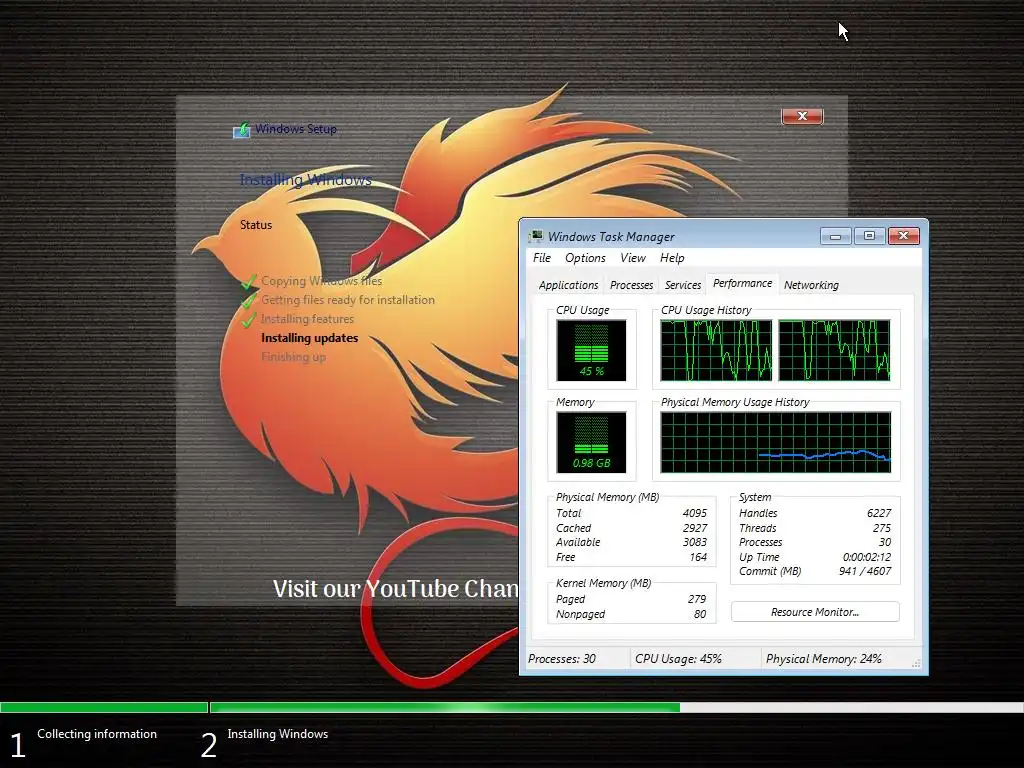
Task: Select the Performance tab
Action: (x=742, y=283)
